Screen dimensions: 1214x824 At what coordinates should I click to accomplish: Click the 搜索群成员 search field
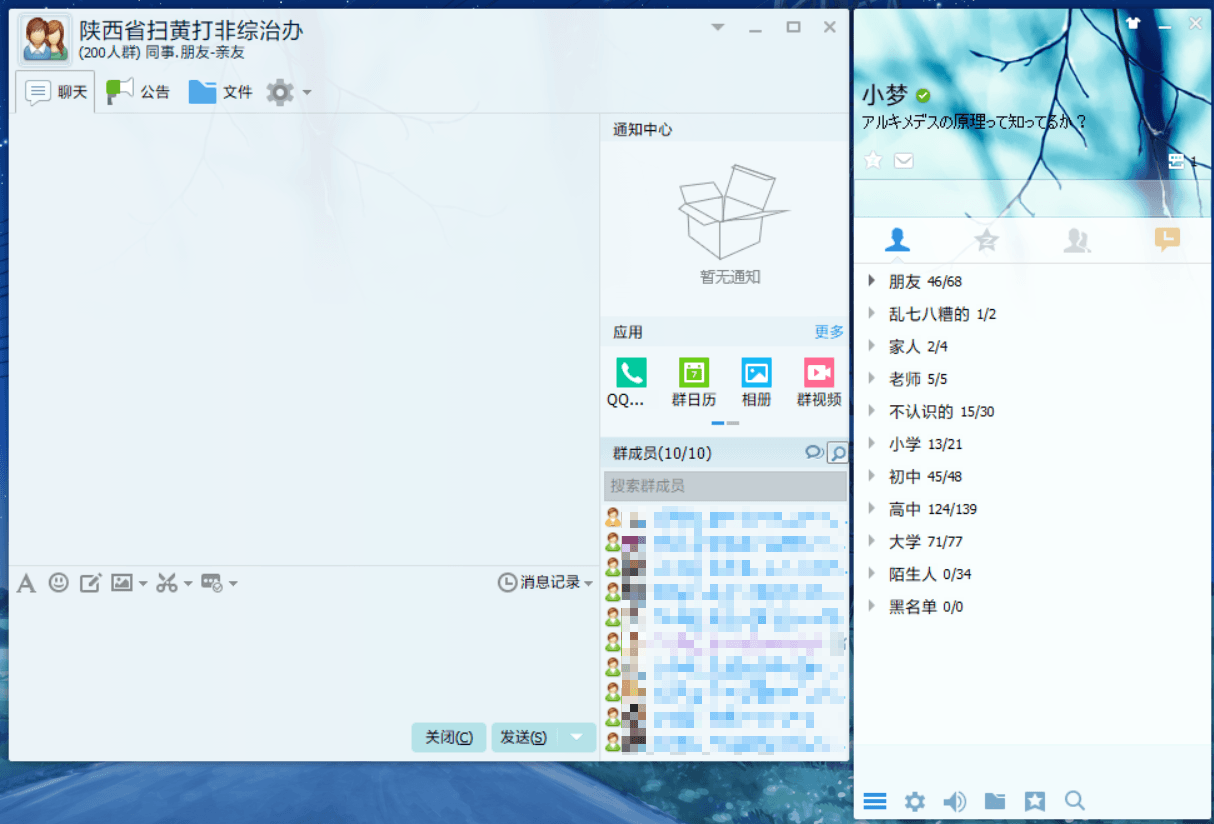tap(724, 486)
